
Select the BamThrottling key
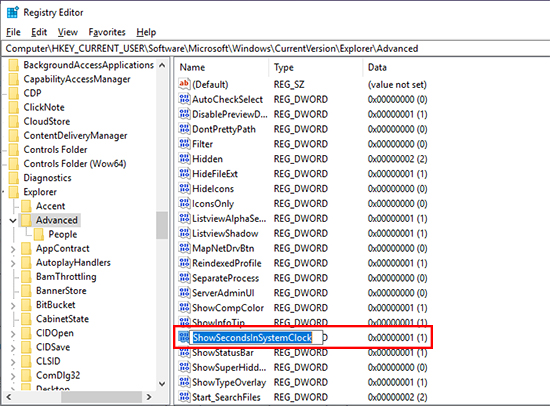66,277
